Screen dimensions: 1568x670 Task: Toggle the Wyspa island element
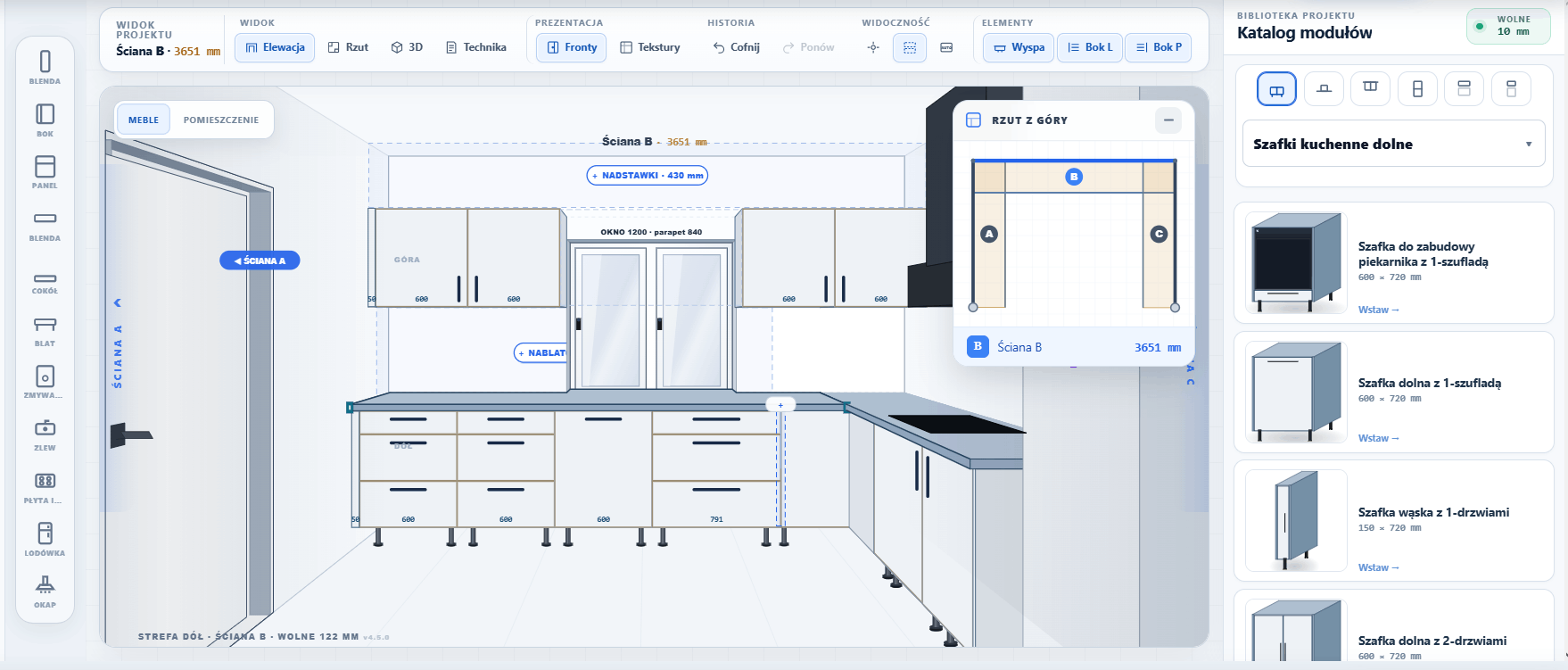point(1019,47)
